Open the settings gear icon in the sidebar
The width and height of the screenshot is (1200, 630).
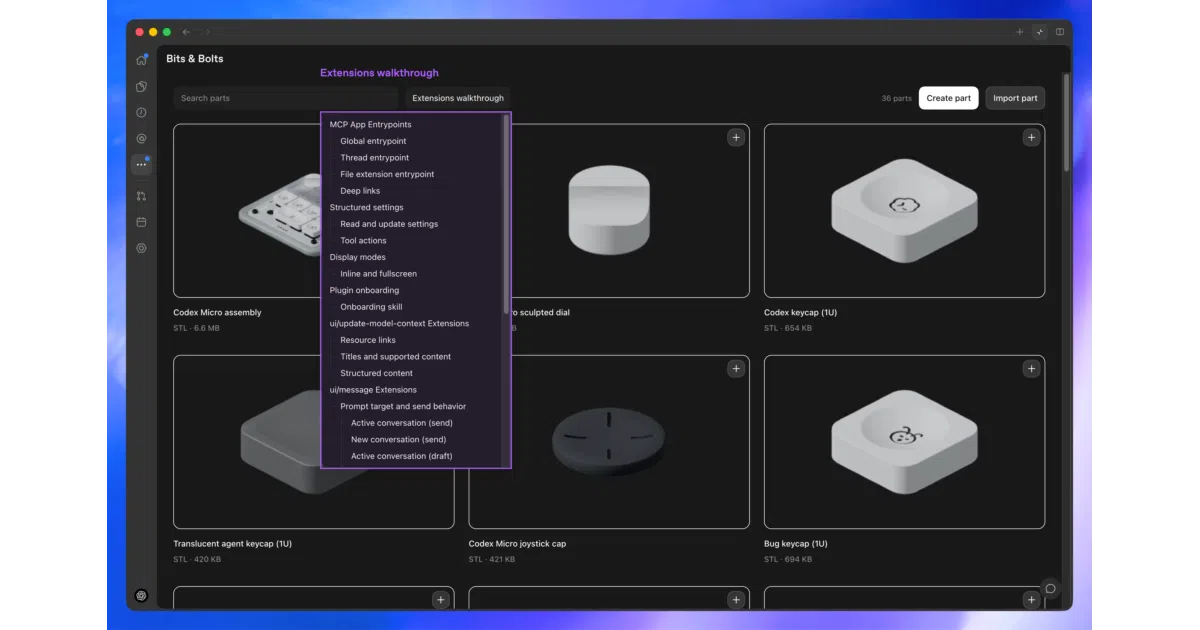pos(141,248)
